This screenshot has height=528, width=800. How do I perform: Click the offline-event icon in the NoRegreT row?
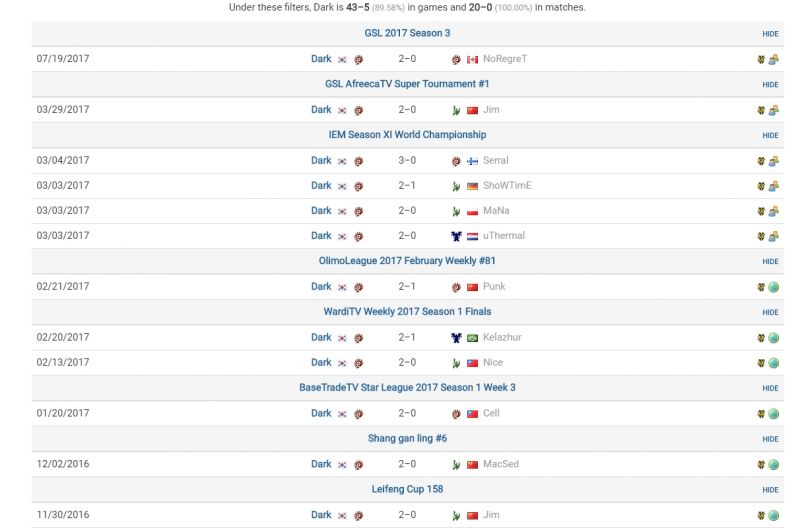click(x=774, y=59)
